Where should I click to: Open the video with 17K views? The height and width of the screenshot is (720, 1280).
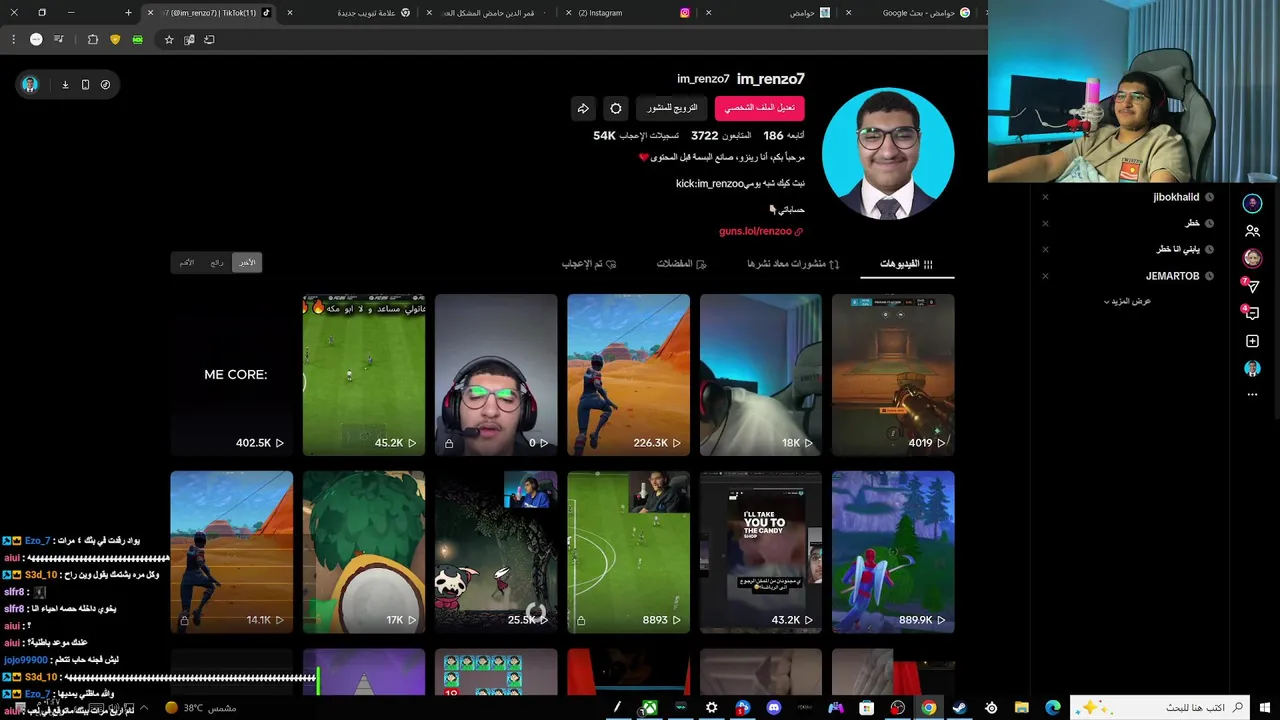tap(364, 552)
